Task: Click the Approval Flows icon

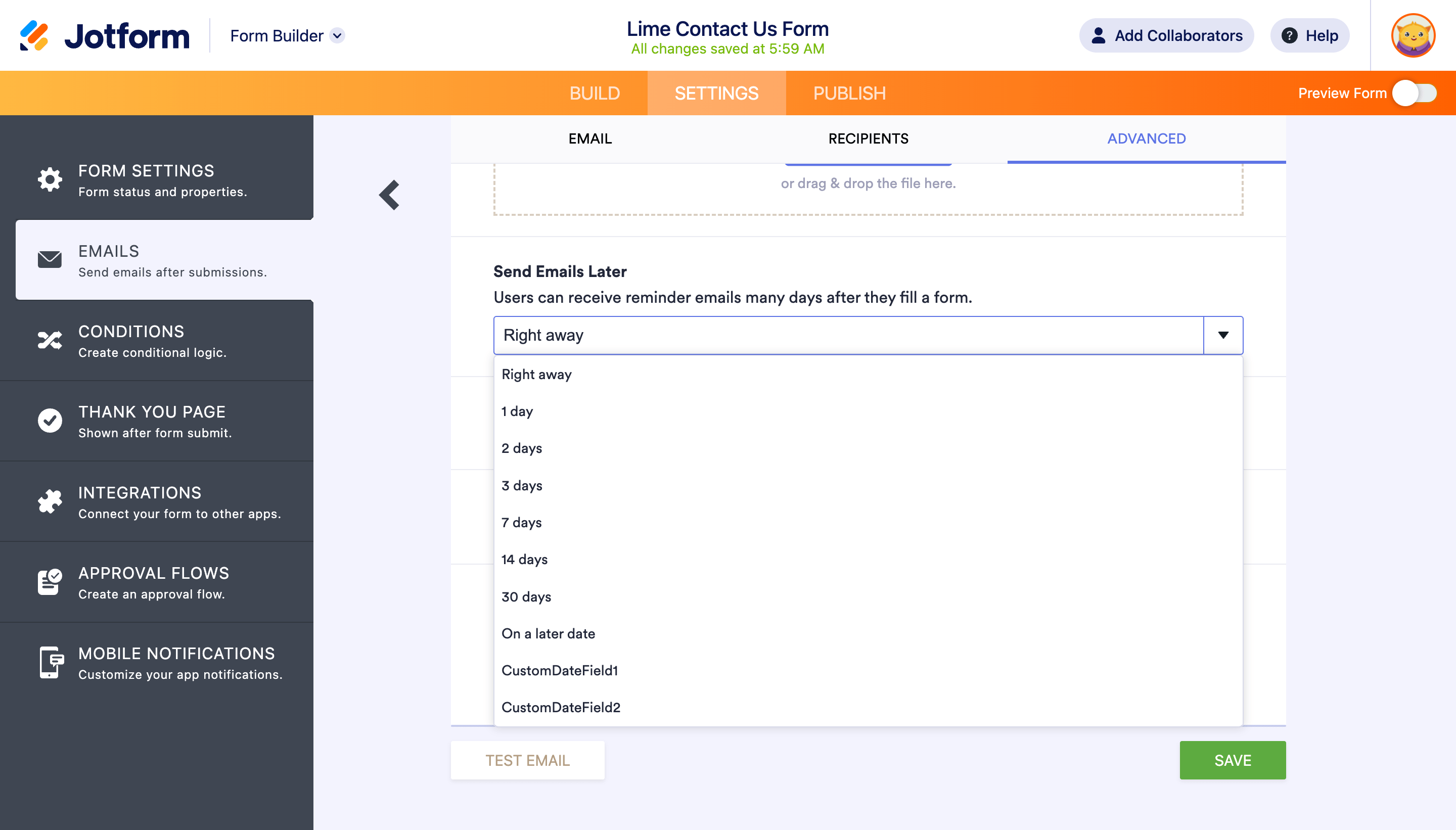Action: [50, 582]
